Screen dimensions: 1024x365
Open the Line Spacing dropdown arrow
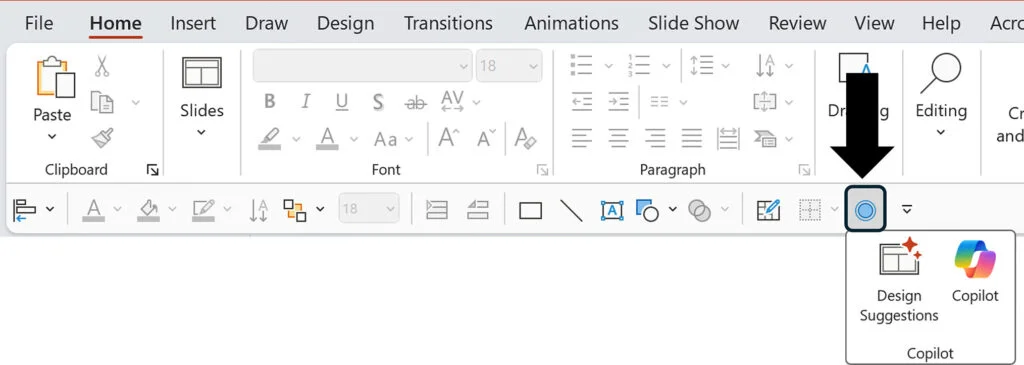click(726, 66)
